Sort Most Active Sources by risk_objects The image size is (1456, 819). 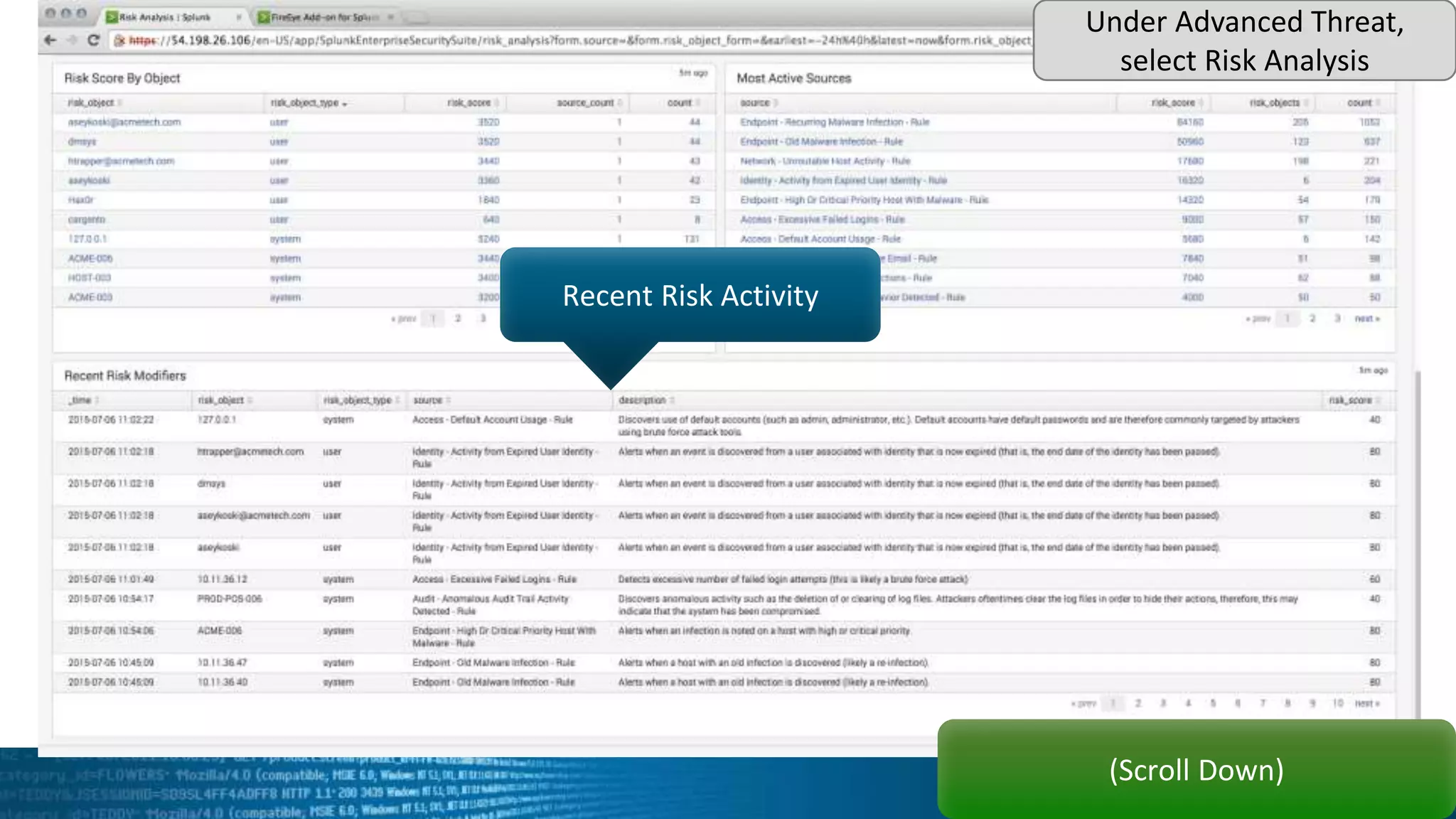coord(1278,103)
